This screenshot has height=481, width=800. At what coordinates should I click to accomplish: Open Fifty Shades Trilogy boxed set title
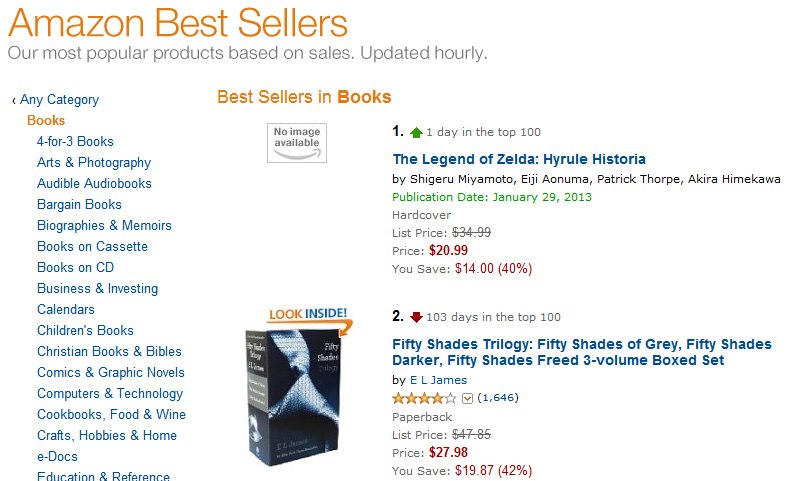tap(582, 352)
